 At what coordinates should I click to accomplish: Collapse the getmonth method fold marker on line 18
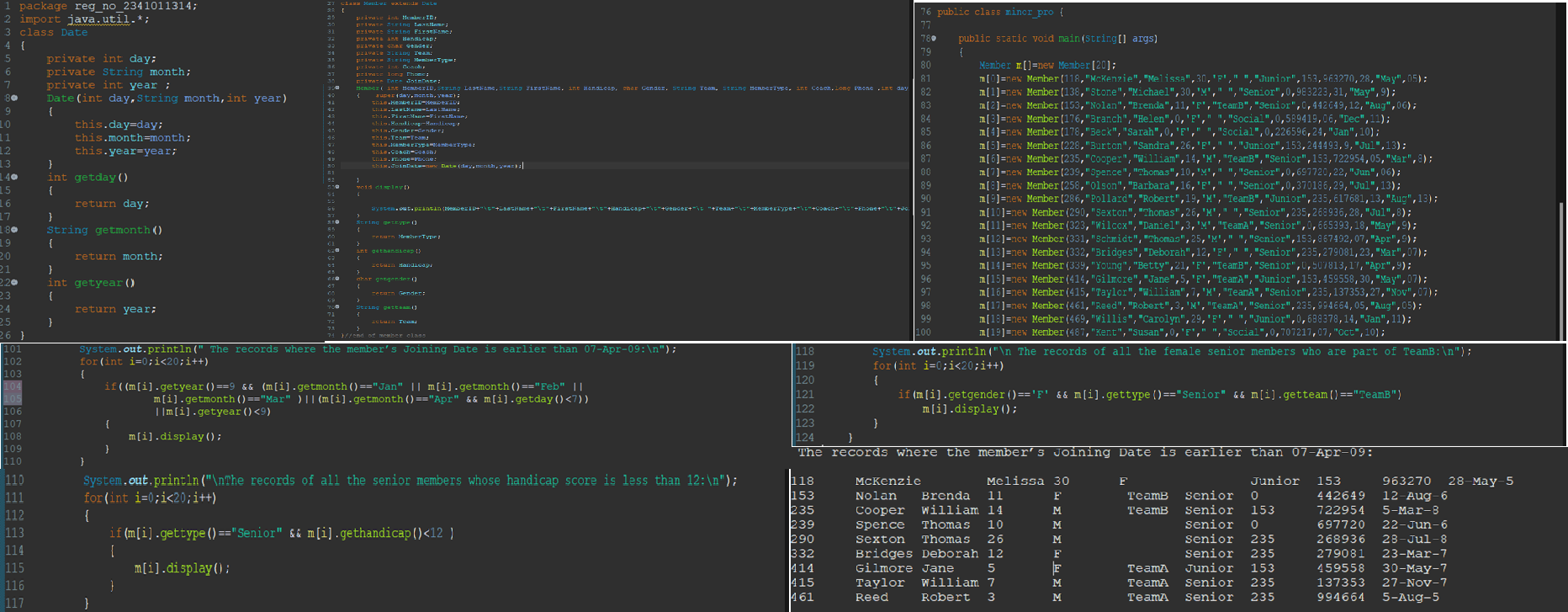click(x=14, y=230)
